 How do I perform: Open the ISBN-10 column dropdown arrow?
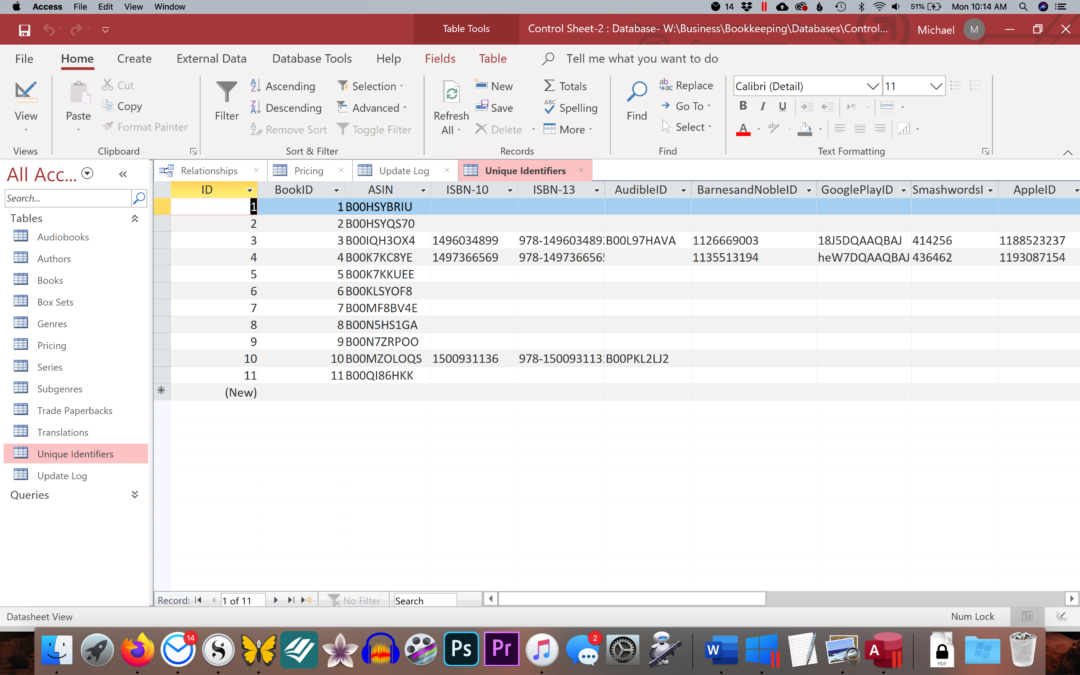point(510,190)
